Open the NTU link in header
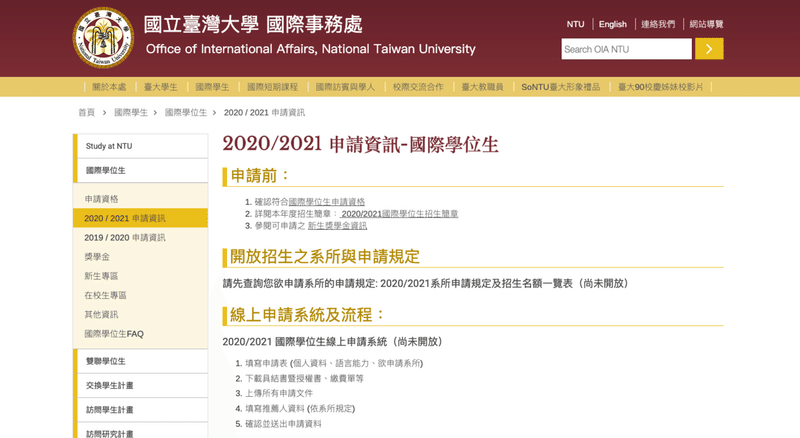 pyautogui.click(x=575, y=24)
